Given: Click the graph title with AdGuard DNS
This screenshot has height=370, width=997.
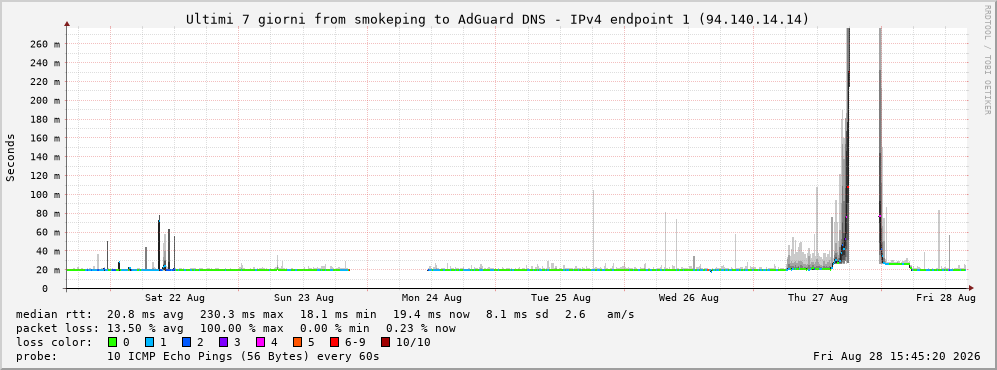Looking at the screenshot, I should point(498,20).
